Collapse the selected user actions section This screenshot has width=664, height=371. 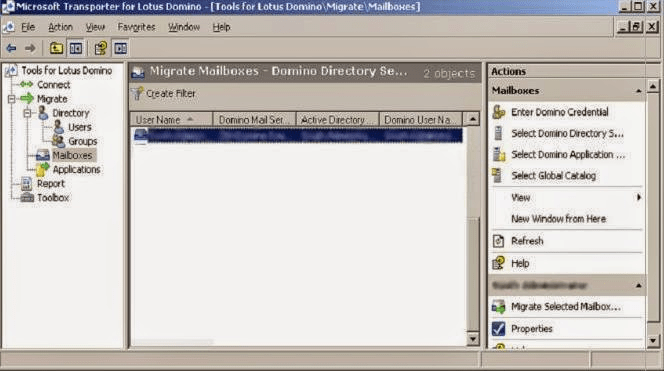638,286
